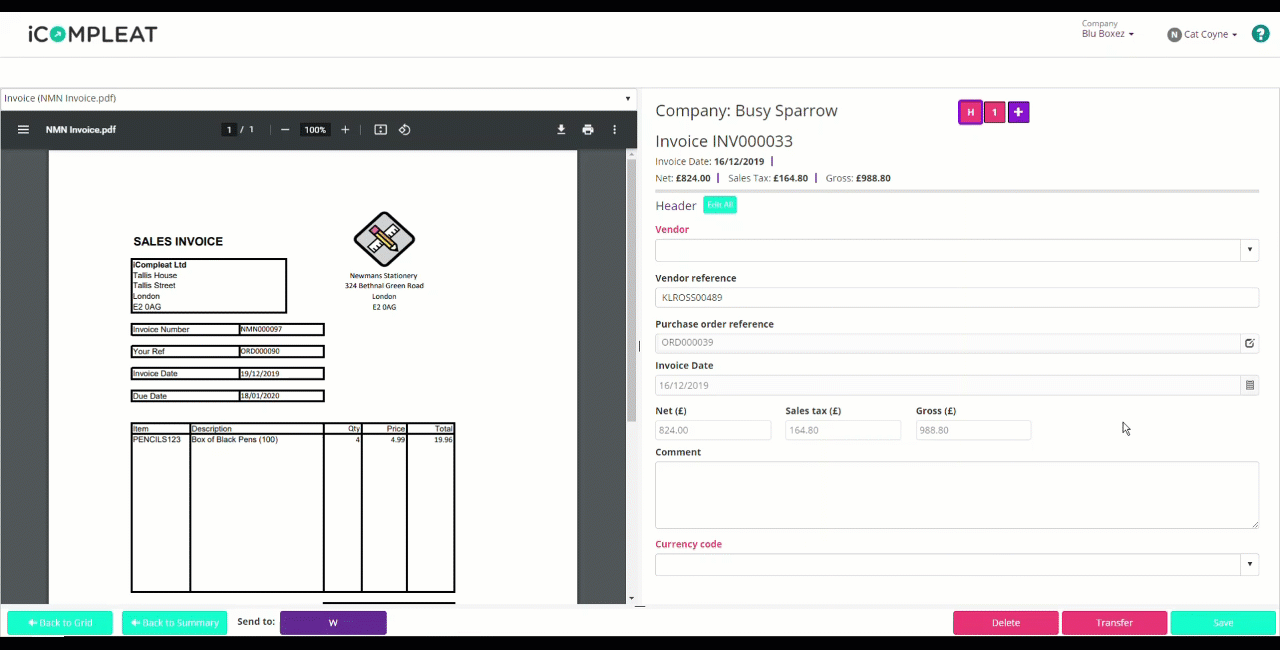
Task: Click the Newmans Stationery logo in the invoice
Action: tap(384, 240)
